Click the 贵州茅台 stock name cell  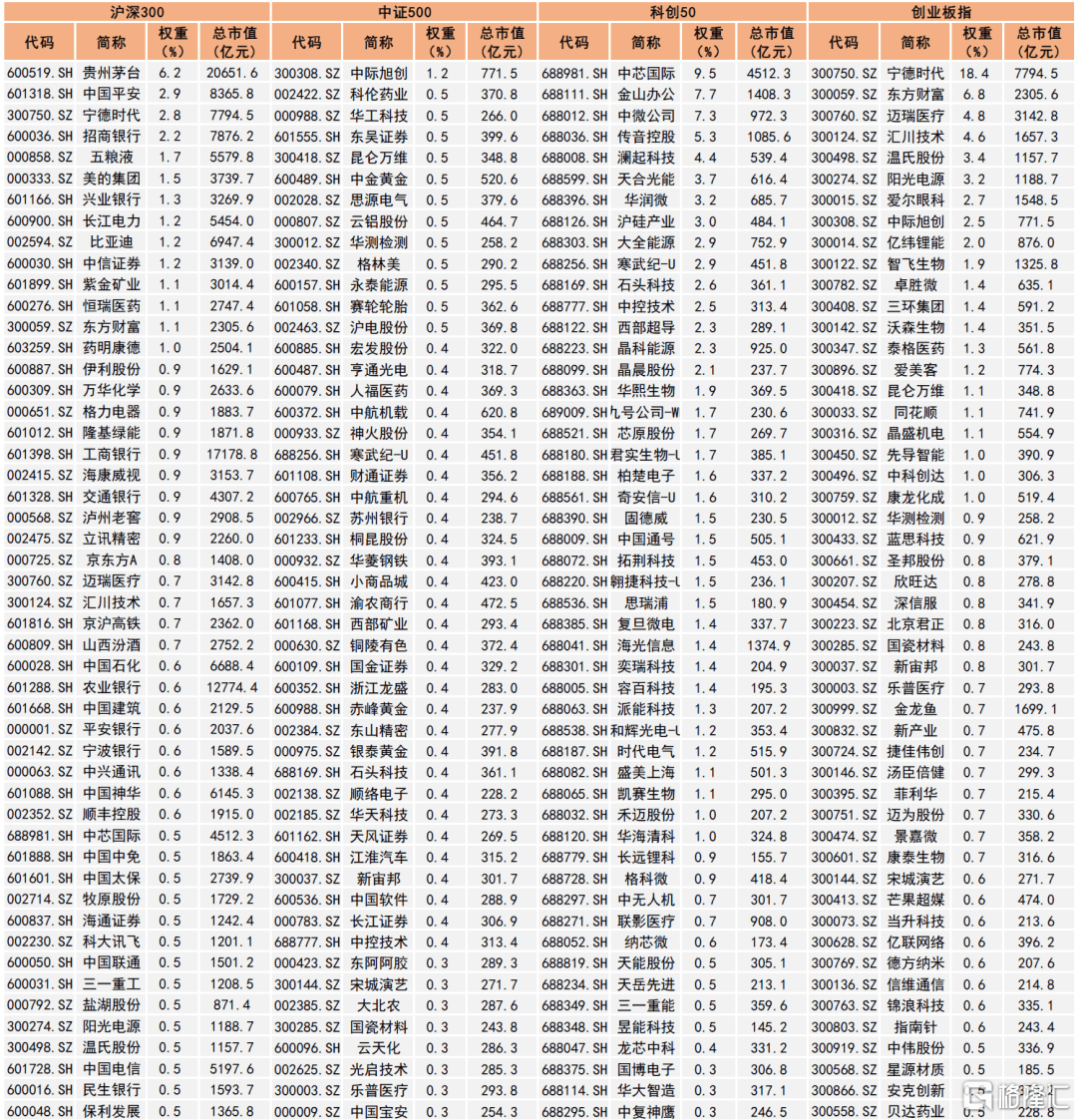(112, 73)
